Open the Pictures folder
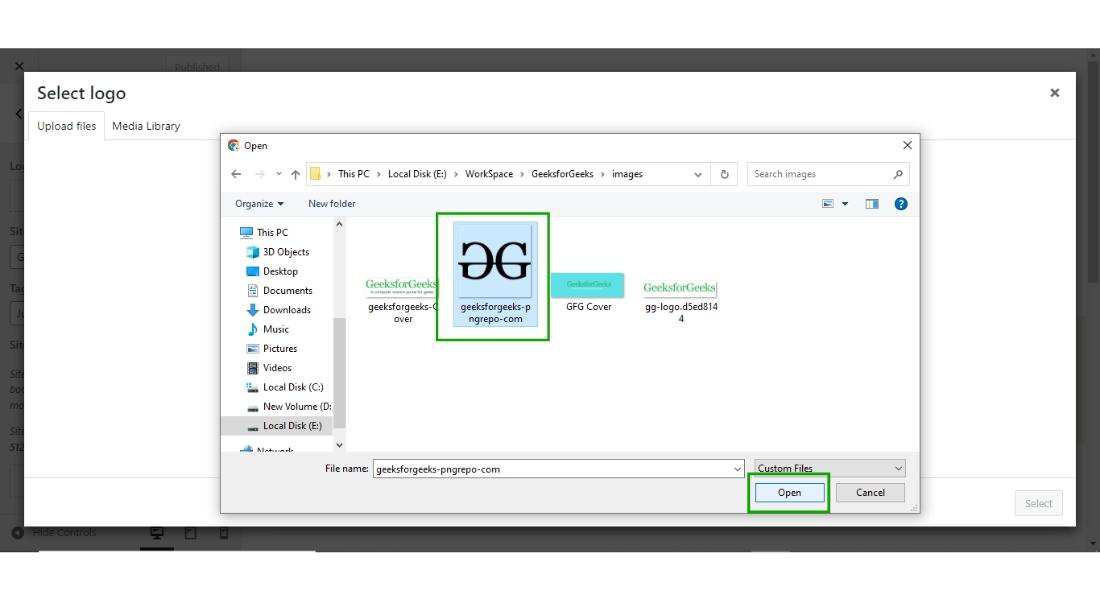Screen dimensions: 1100x600 click(x=271, y=349)
